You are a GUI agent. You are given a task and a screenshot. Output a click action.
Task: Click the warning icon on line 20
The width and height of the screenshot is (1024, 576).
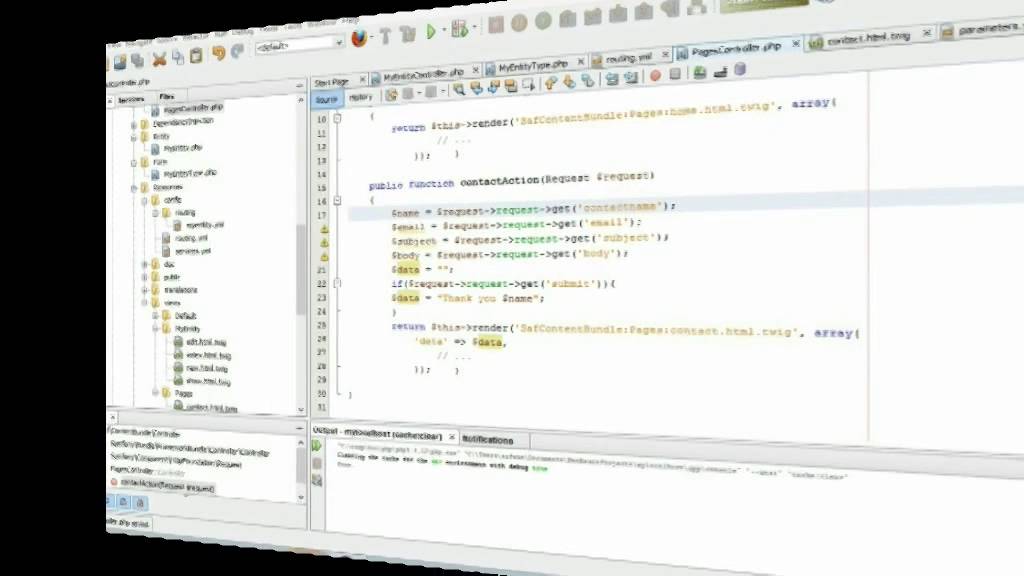[324, 257]
